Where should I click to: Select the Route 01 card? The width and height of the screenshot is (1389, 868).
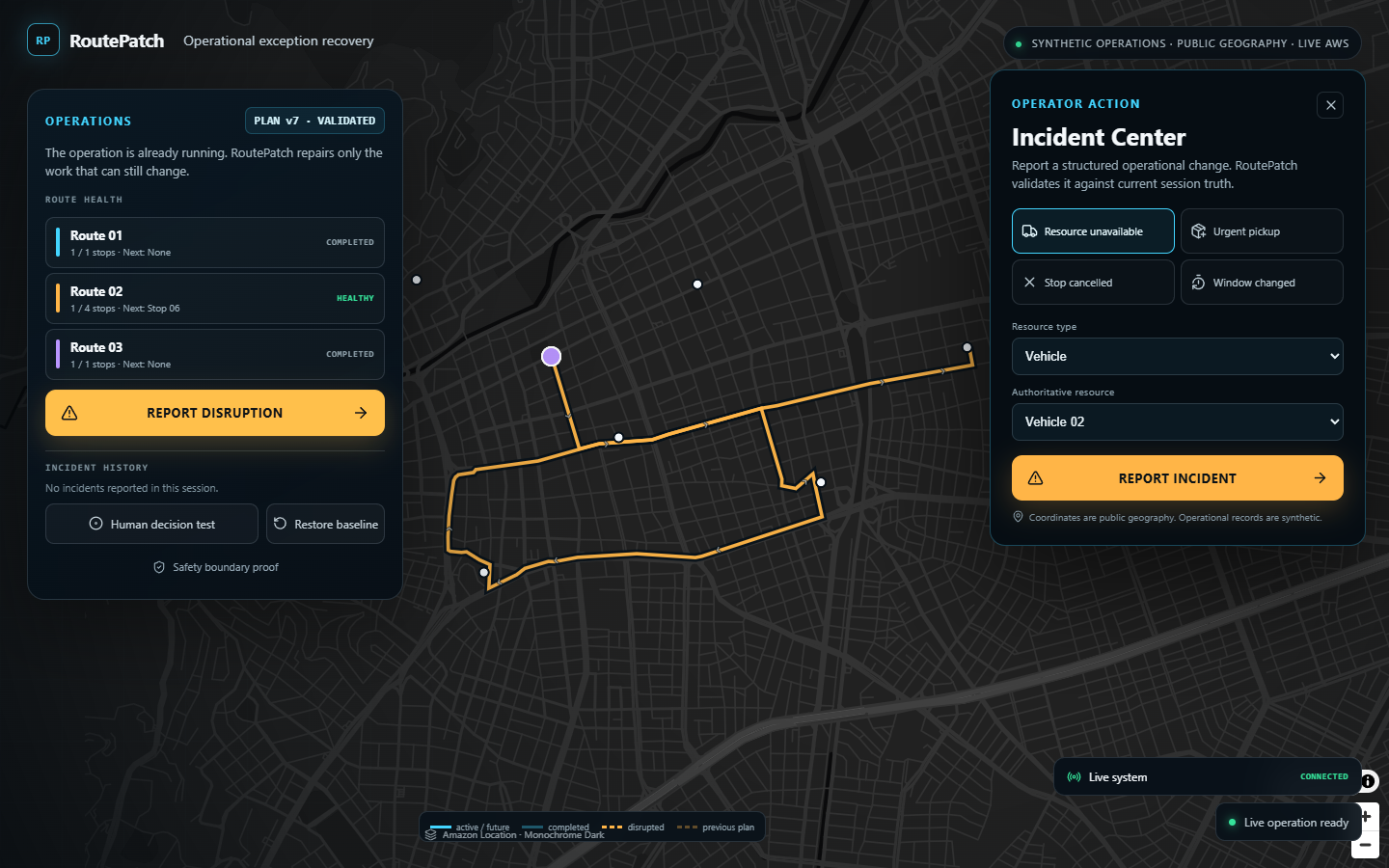[215, 243]
